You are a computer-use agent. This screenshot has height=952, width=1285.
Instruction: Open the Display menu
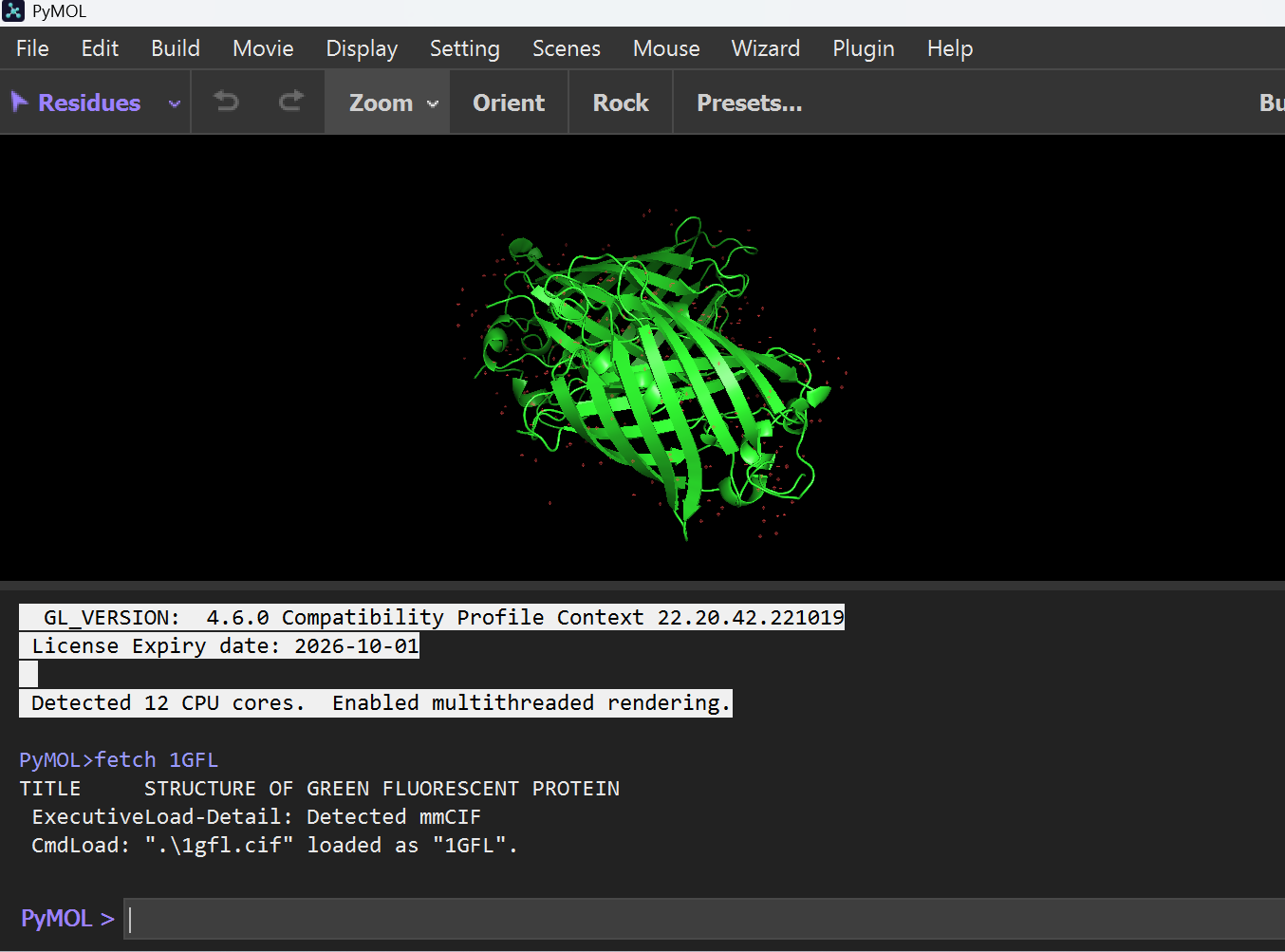(362, 48)
